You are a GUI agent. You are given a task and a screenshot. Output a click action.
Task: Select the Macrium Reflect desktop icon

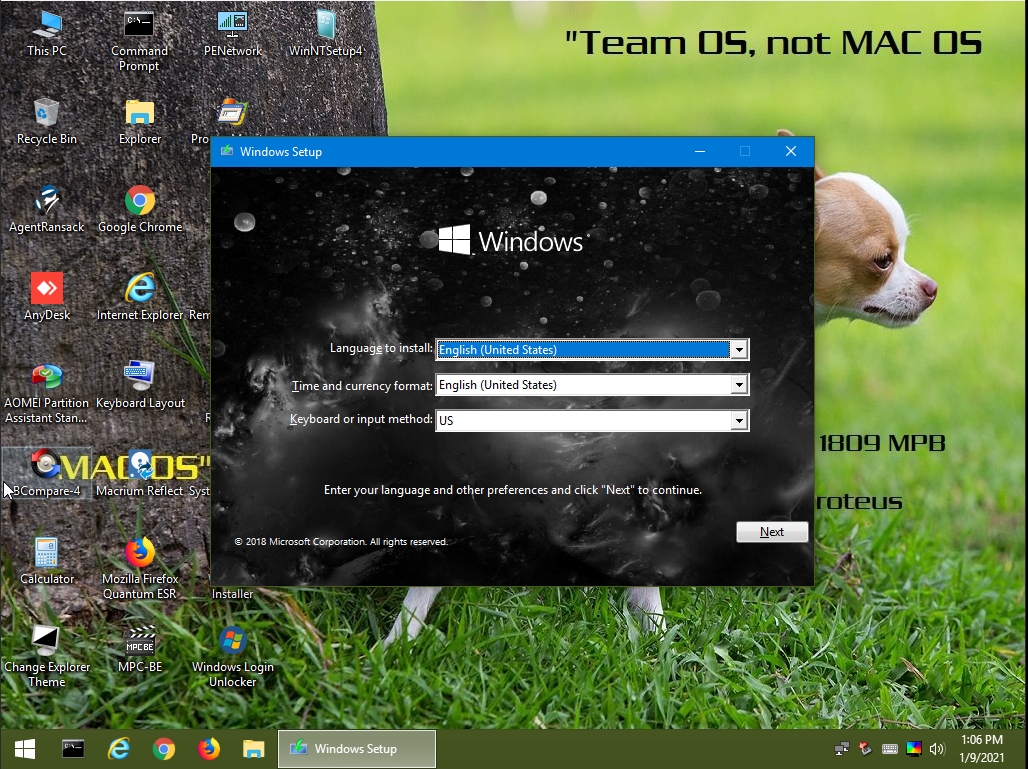pos(140,473)
